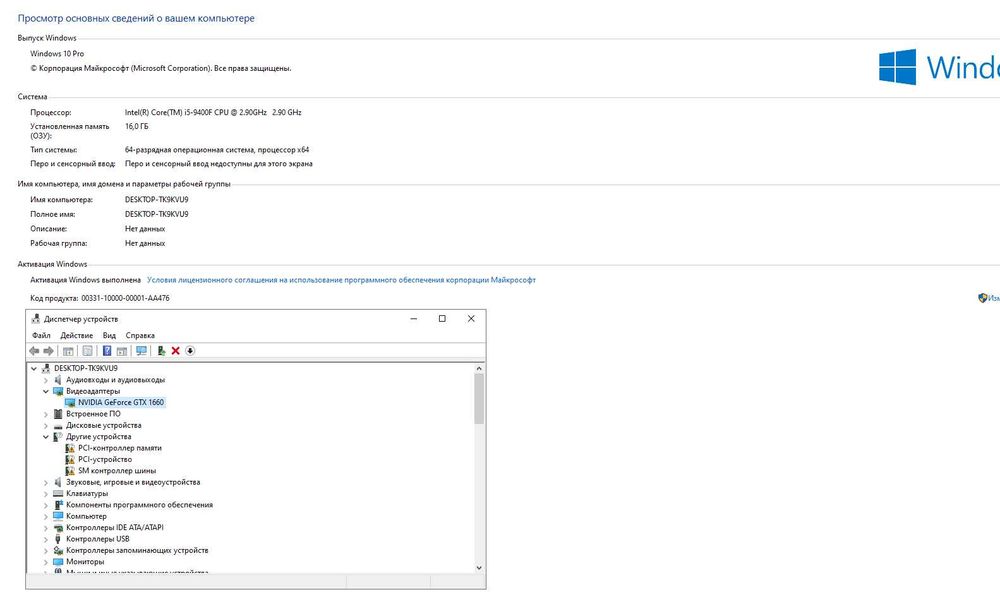Expand Контроллеры запоминающих устройств

click(x=45, y=551)
